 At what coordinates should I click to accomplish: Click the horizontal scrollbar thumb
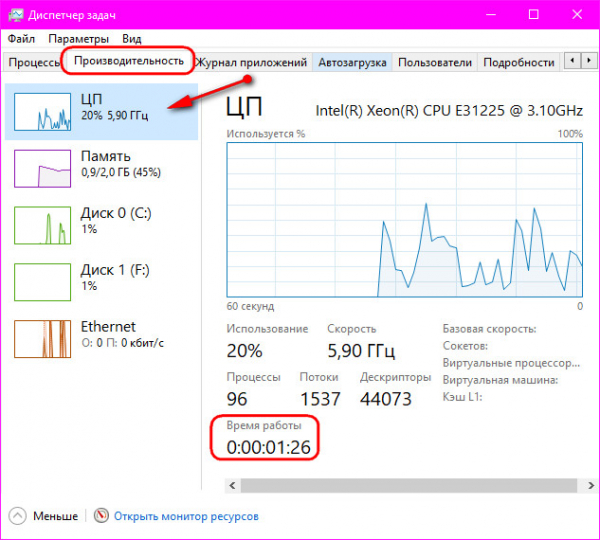pos(408,486)
